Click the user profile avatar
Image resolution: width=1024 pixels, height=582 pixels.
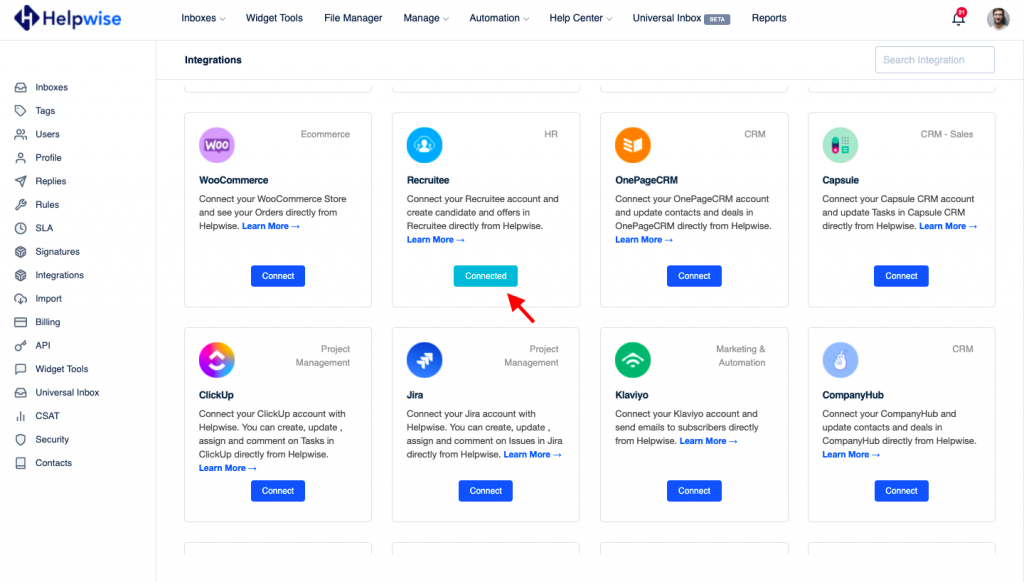click(x=998, y=18)
